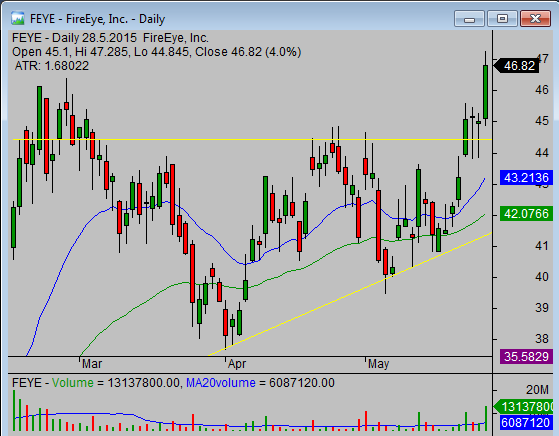Image resolution: width=559 pixels, height=436 pixels.
Task: Maximize the FEYE chart window
Action: click(x=502, y=19)
